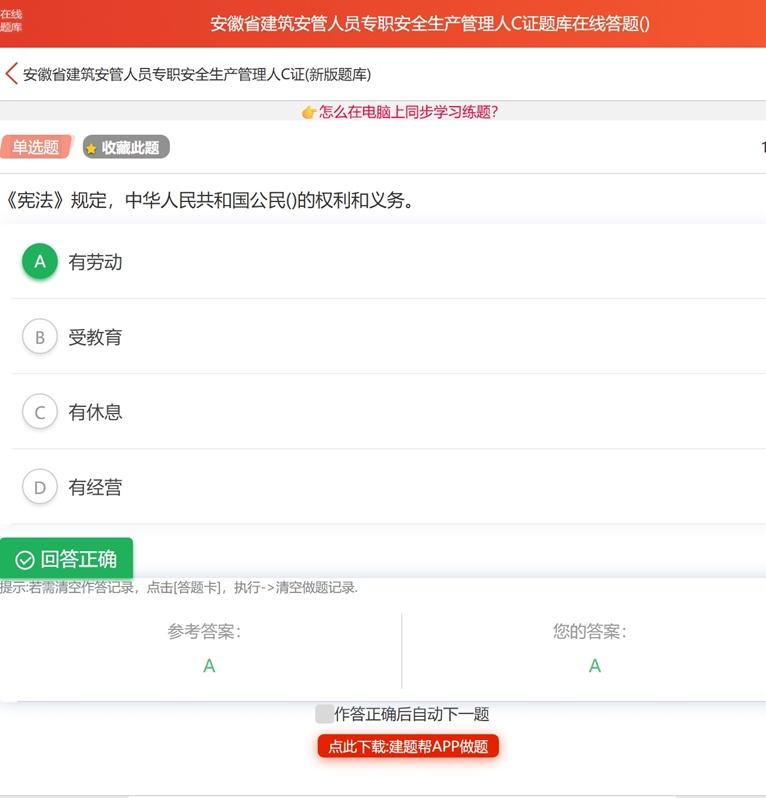Click option text 受教育
The width and height of the screenshot is (766, 798).
click(95, 337)
